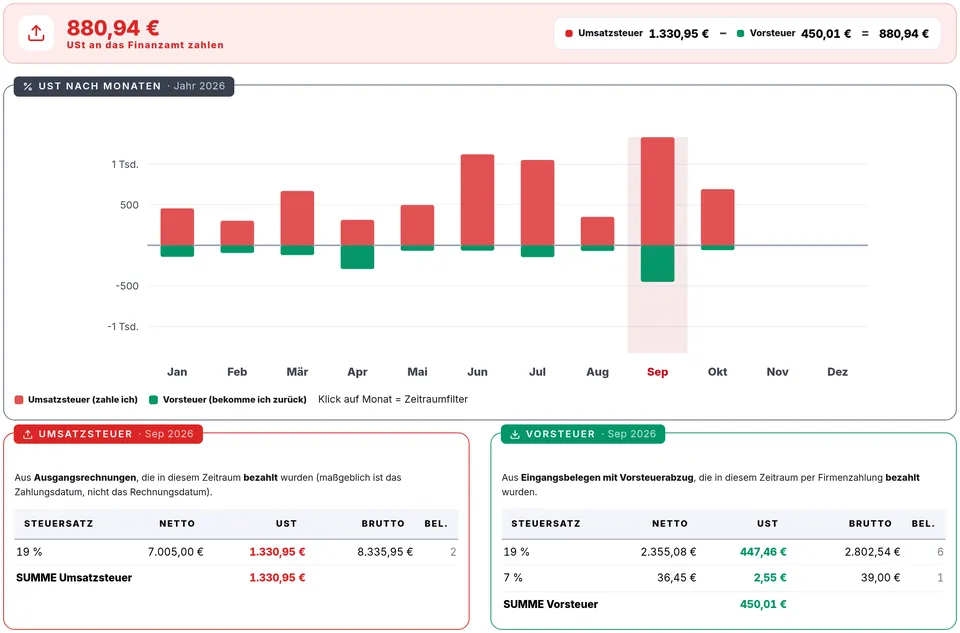Click the green 450,01 € sum value
The width and height of the screenshot is (960, 633).
point(763,604)
